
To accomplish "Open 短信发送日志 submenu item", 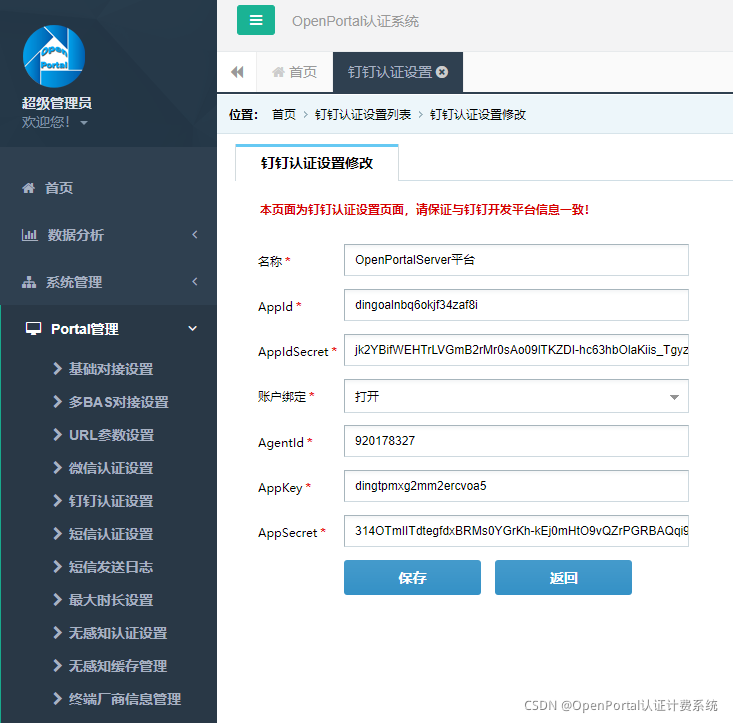I will coord(111,567).
